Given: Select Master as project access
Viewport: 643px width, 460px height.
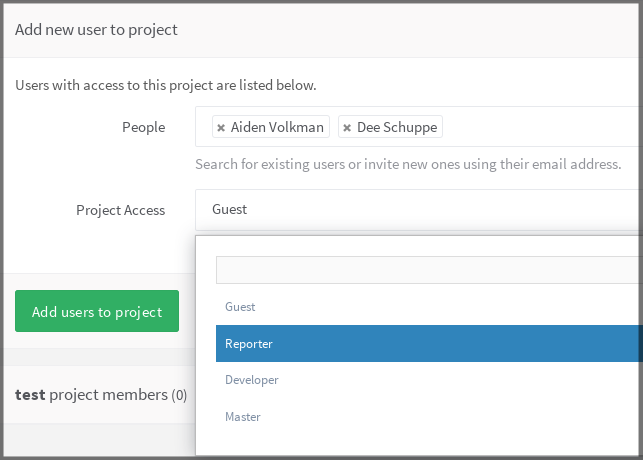Looking at the screenshot, I should click(243, 417).
